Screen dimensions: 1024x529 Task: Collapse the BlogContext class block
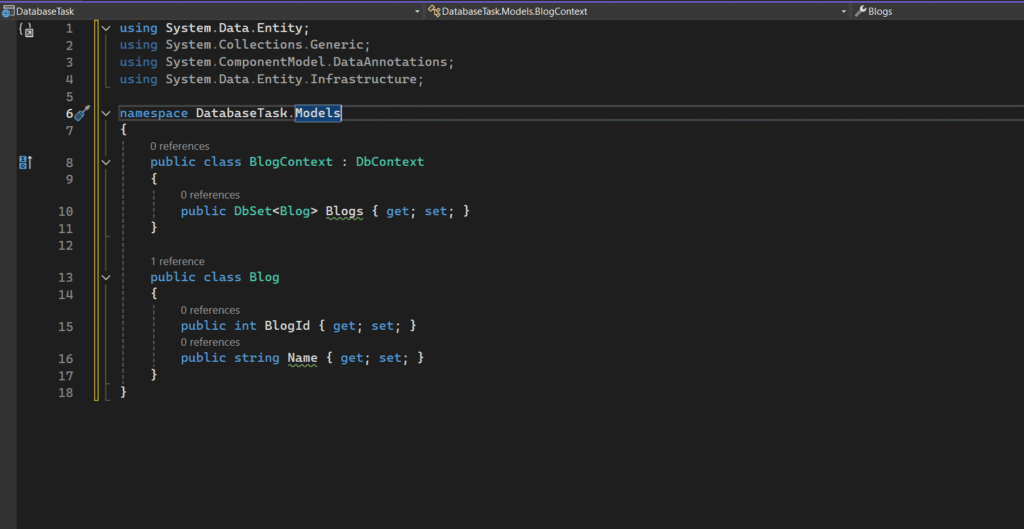[106, 162]
